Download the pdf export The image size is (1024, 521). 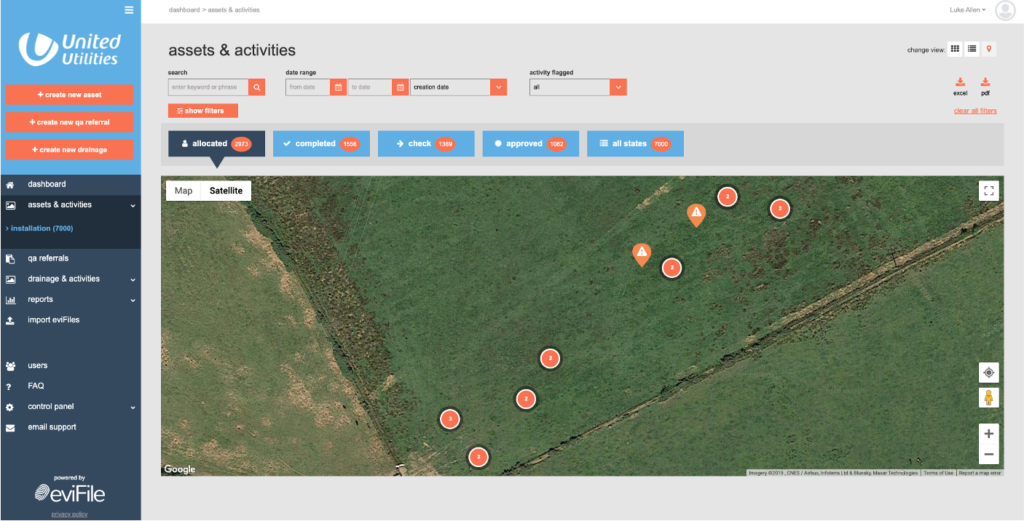(985, 87)
